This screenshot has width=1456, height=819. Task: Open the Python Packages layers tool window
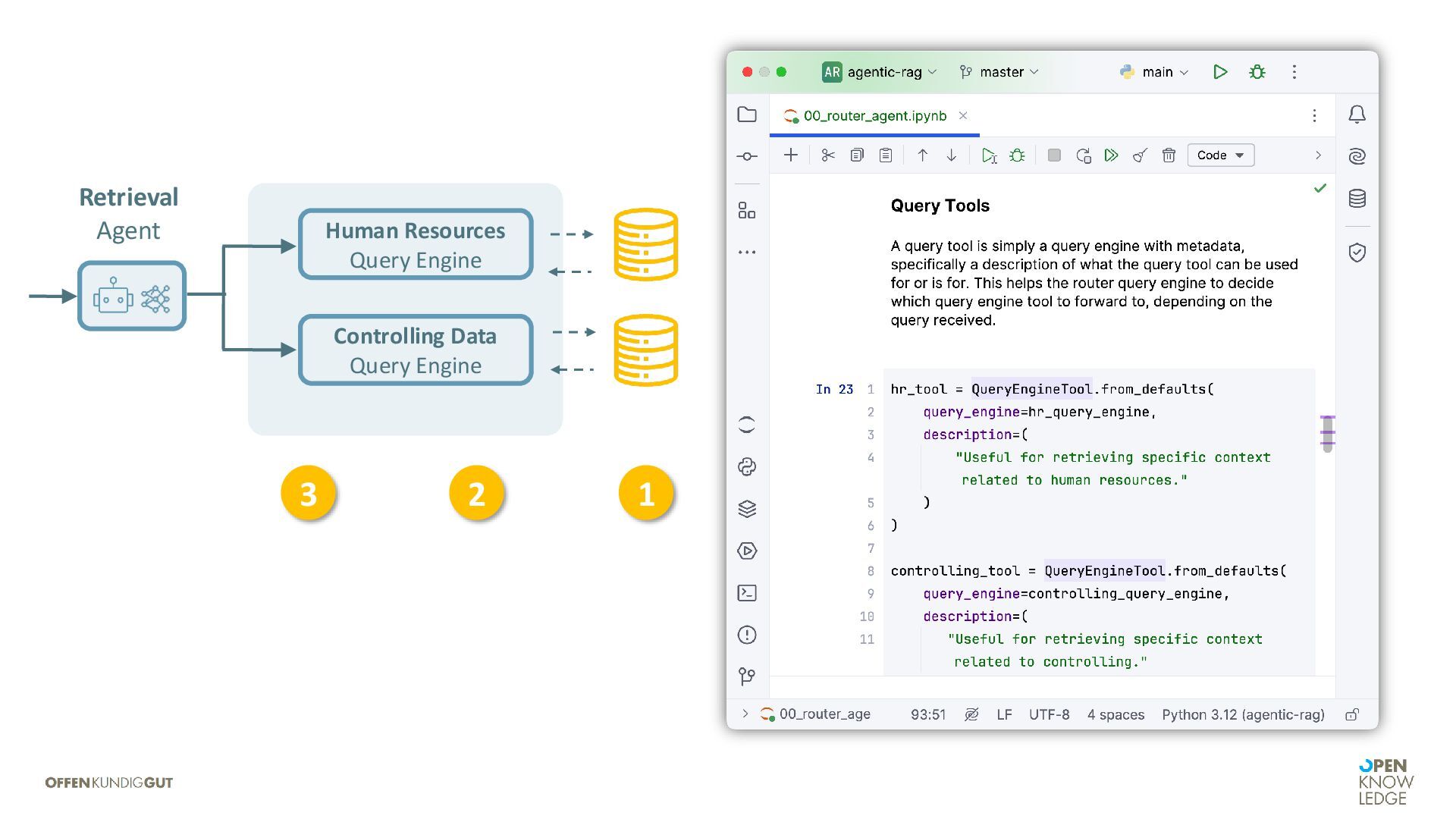pyautogui.click(x=747, y=509)
